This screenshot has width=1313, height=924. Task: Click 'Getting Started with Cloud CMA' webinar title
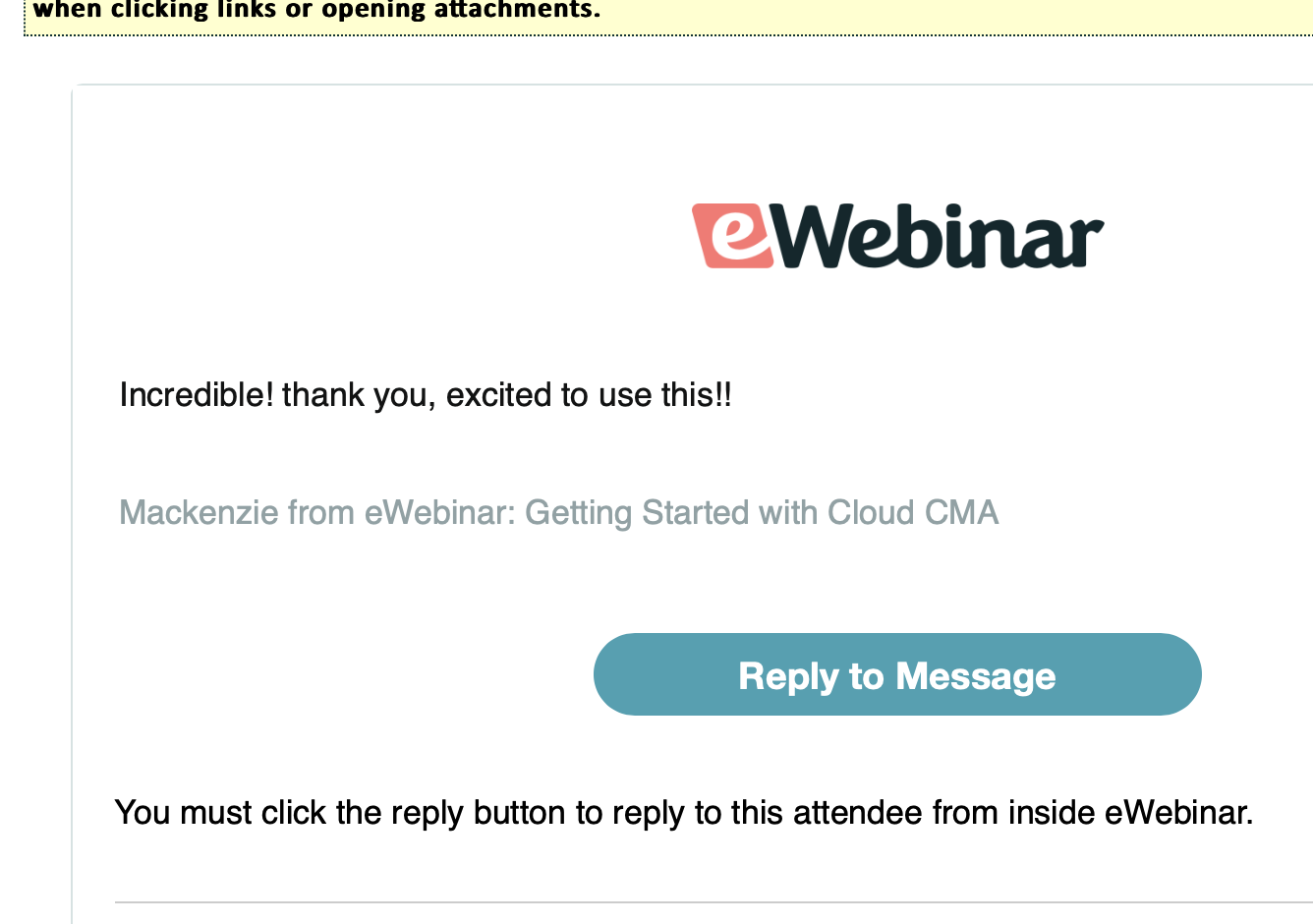pos(762,513)
